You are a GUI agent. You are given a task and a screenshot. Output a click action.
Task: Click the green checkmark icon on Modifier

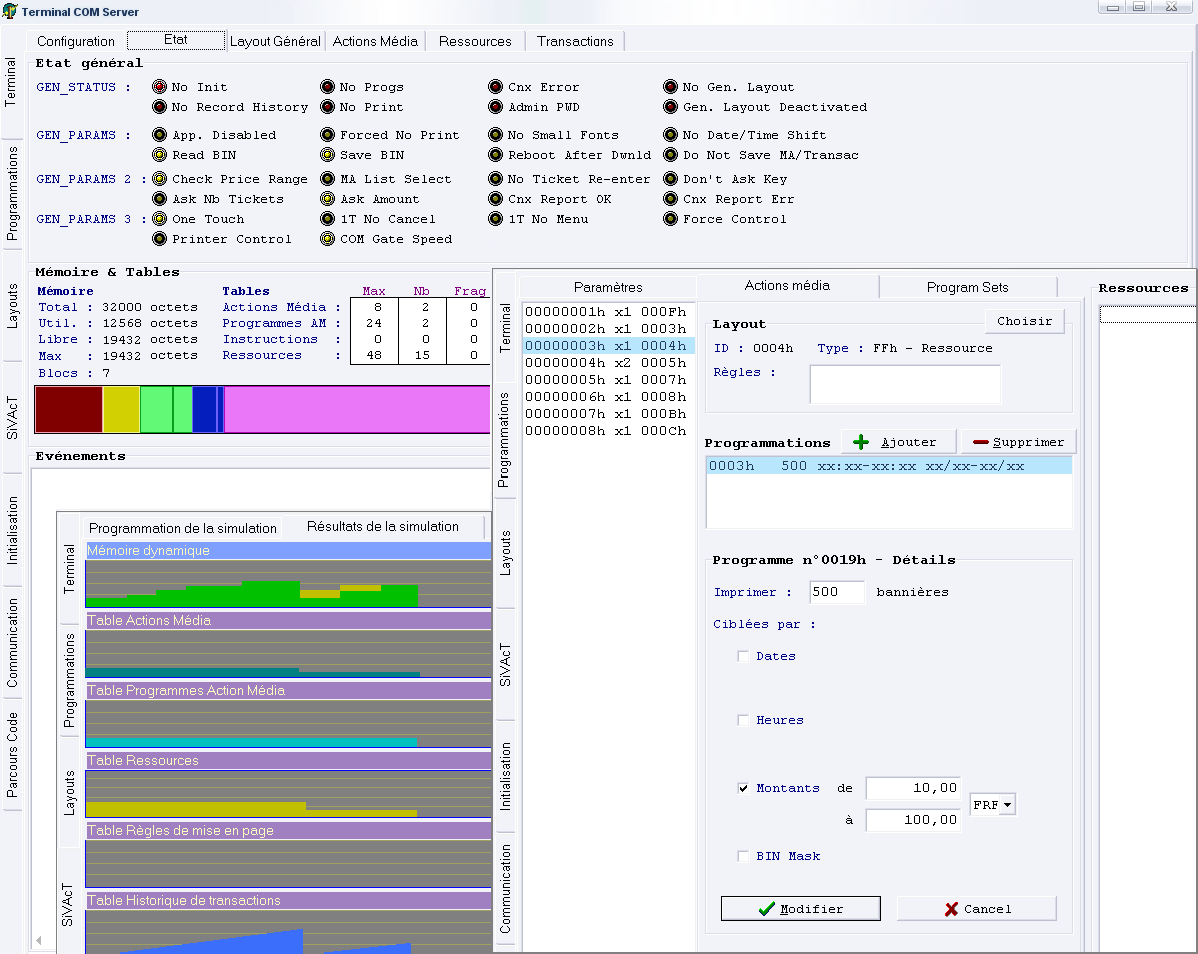[767, 909]
